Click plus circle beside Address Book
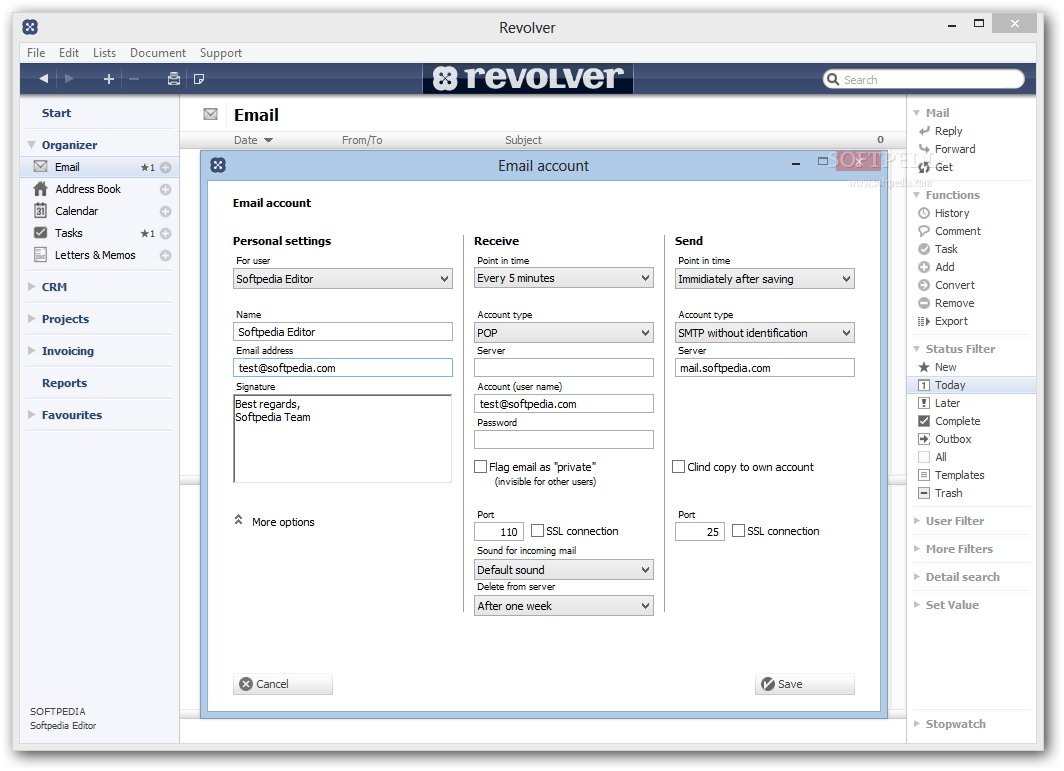Screen dimensions: 1064x771 point(166,189)
